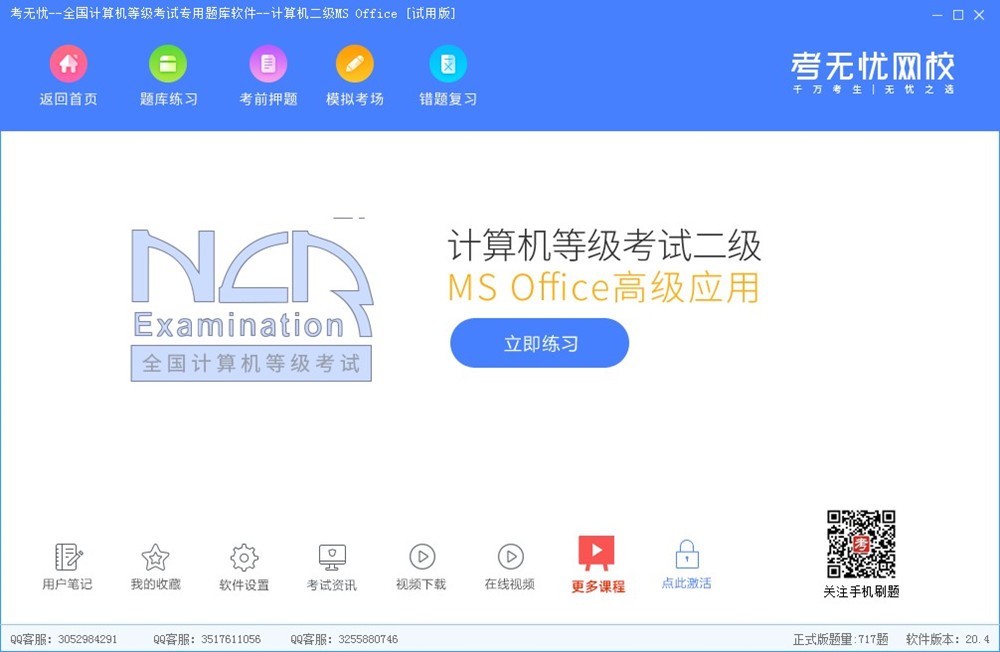Select QQ客服 3517611056 in status bar
Screen dimensions: 1000x652
pyautogui.click(x=207, y=639)
